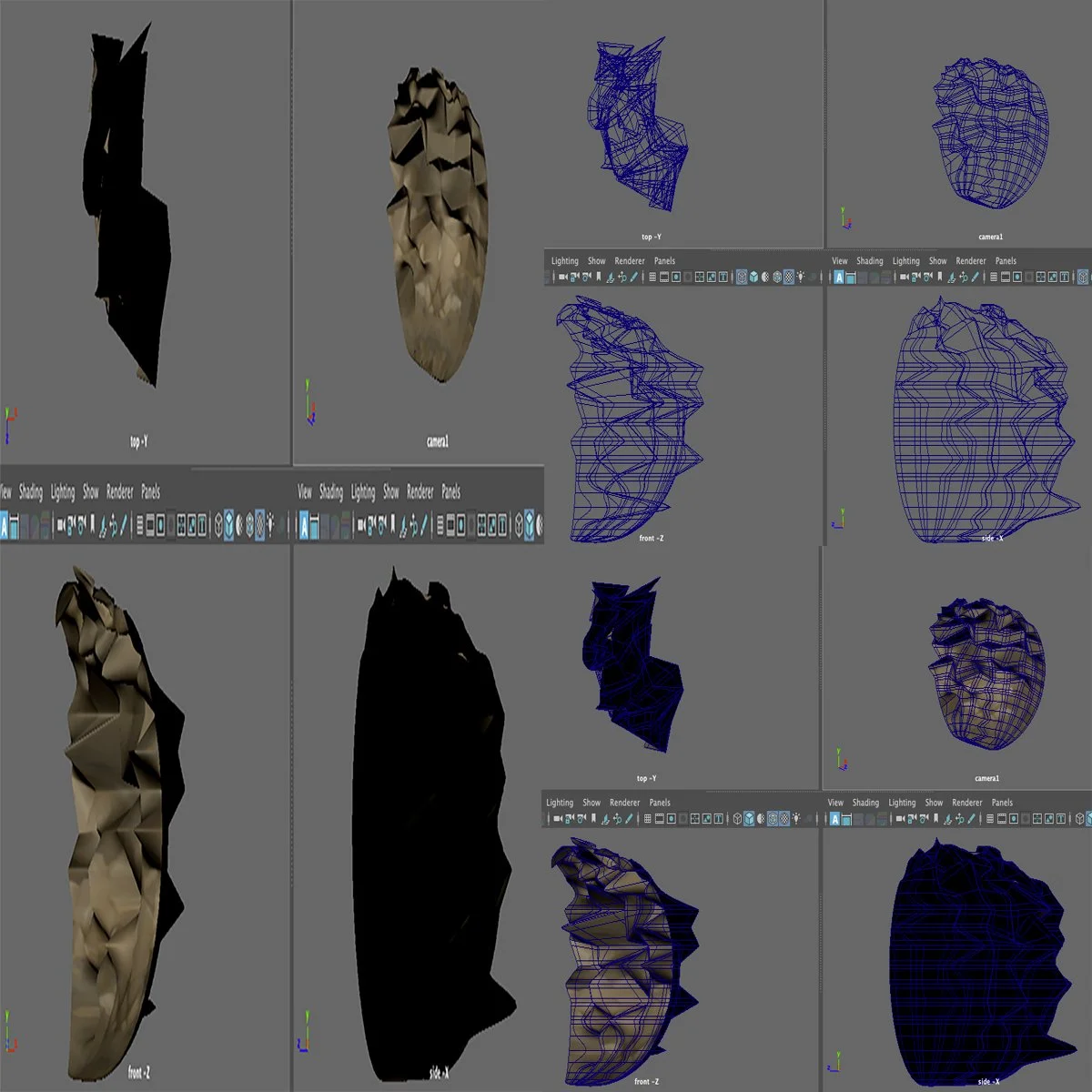Open Renderer menu above large shaded front -Z panel
Screen dimensions: 1092x1092
pos(120,492)
